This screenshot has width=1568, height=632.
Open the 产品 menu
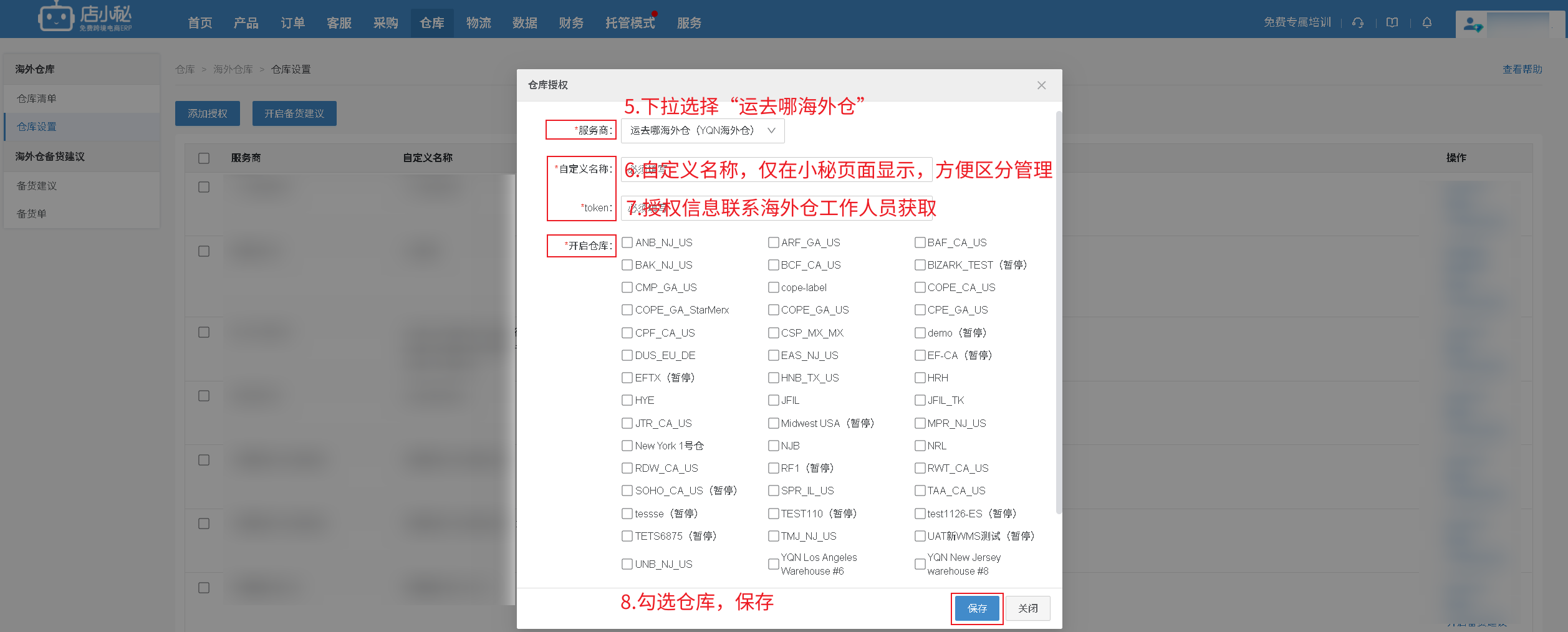[246, 23]
